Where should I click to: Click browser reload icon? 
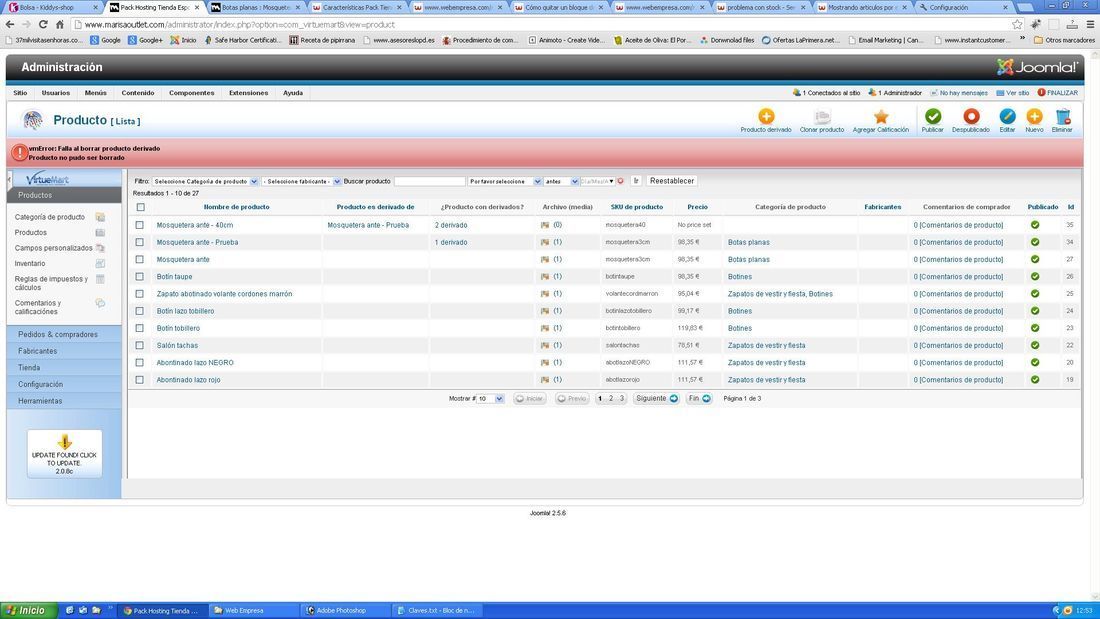43,24
